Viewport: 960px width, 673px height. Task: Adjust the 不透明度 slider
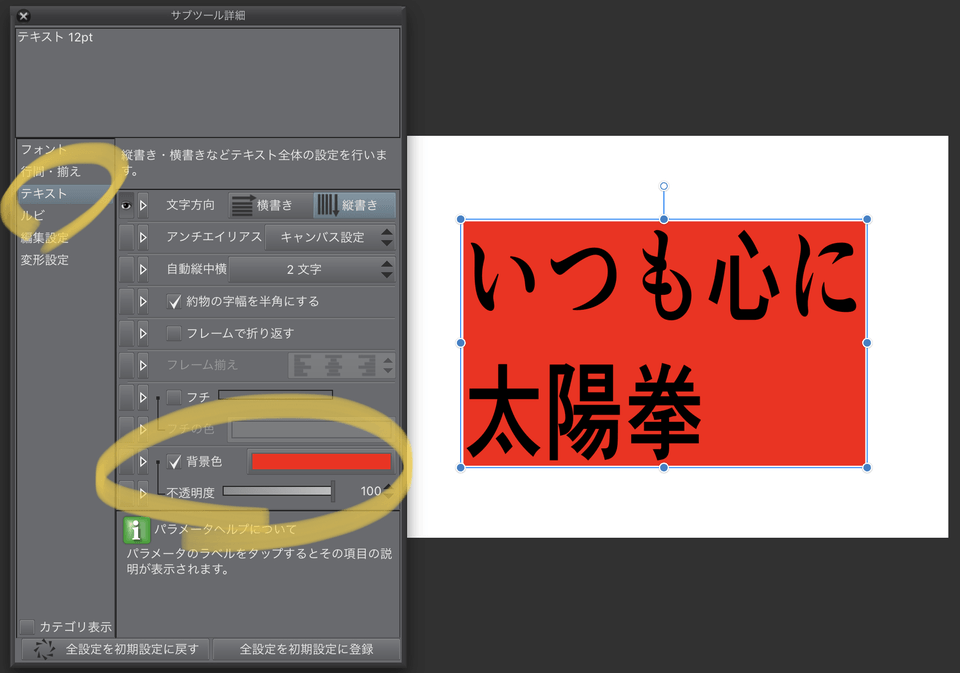tap(278, 491)
